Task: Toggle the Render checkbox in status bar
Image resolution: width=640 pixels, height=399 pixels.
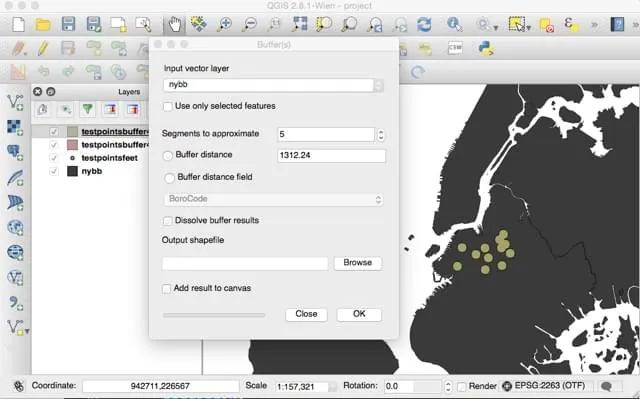Action: coord(461,386)
